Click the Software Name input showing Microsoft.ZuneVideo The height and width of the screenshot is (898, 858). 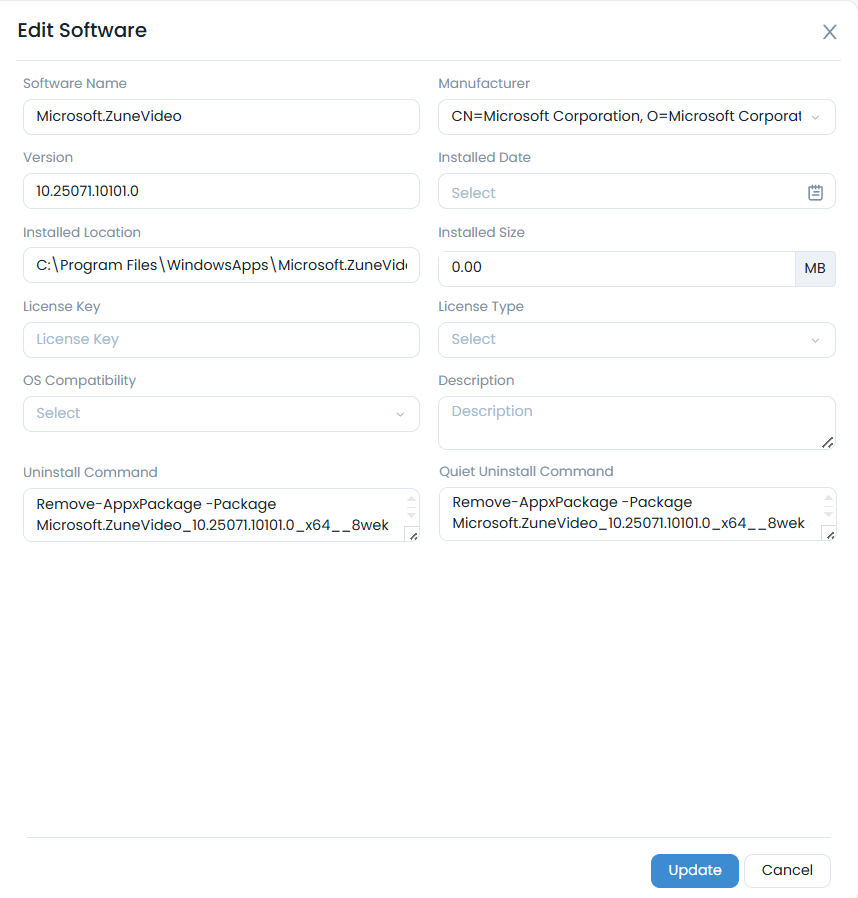(x=221, y=117)
